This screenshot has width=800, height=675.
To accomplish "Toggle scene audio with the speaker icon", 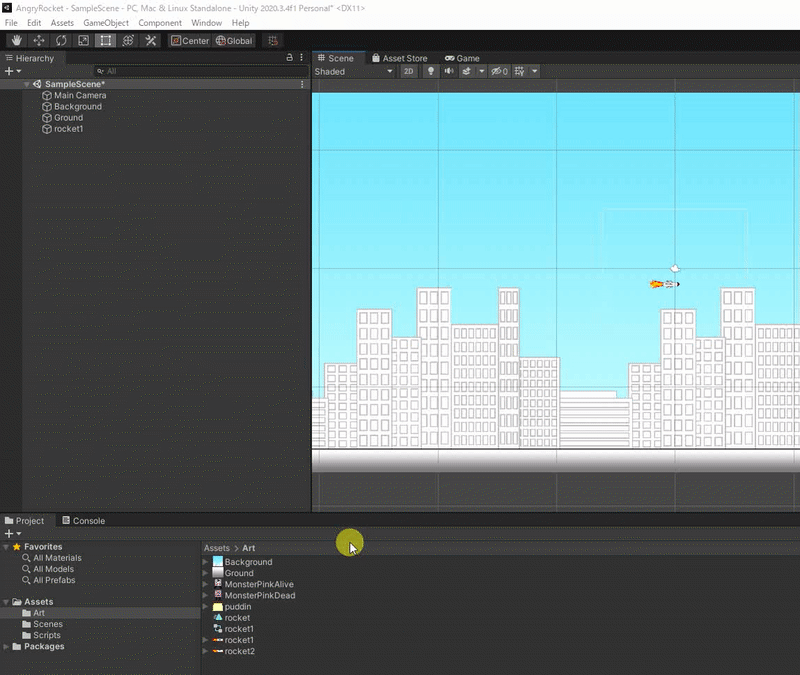I will (449, 72).
